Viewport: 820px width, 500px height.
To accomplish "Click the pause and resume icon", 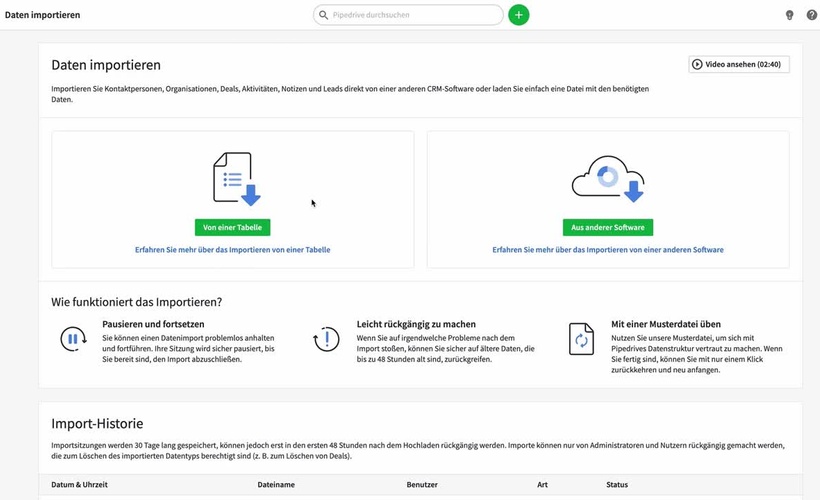I will [73, 339].
